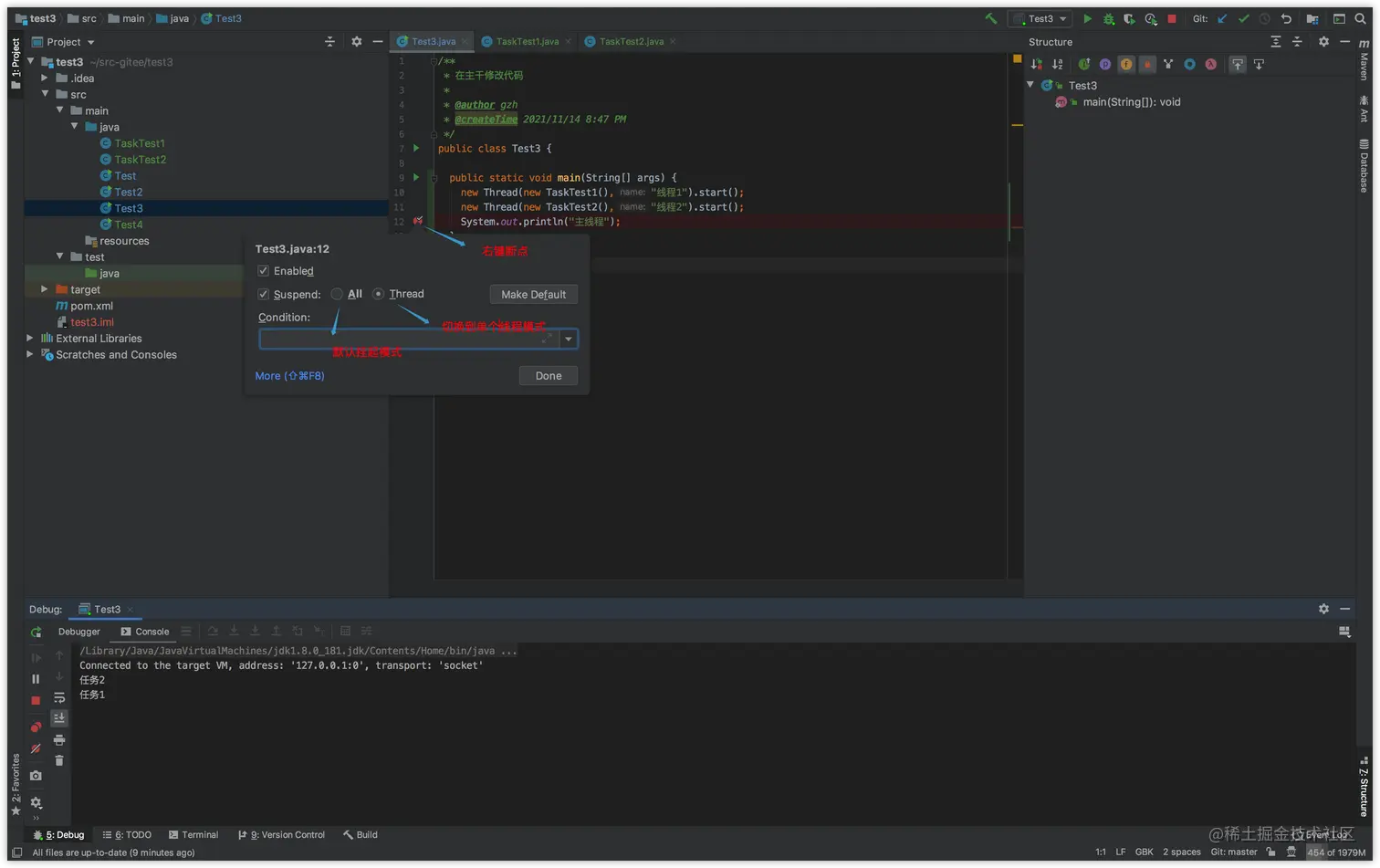
Task: Open View Breakpoints double red circles
Action: pyautogui.click(x=36, y=727)
